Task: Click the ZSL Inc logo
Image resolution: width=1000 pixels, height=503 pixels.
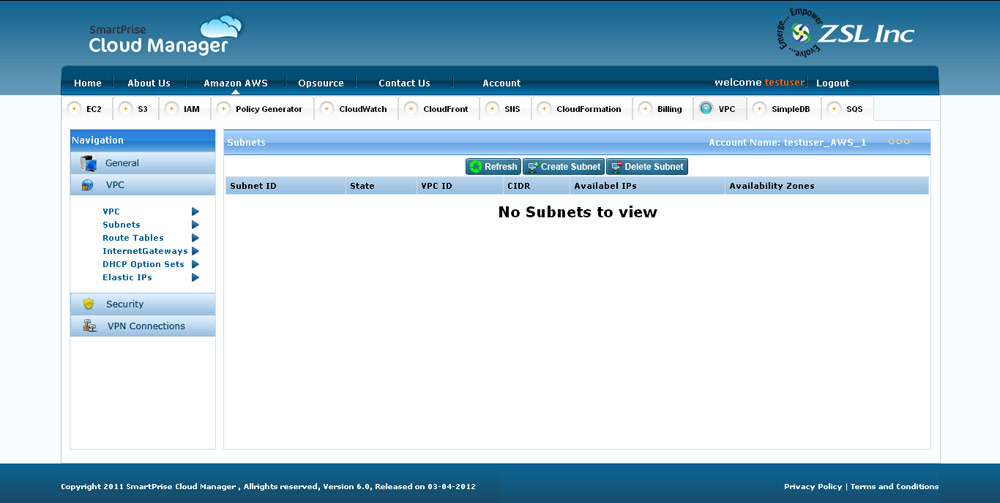Action: (x=846, y=33)
